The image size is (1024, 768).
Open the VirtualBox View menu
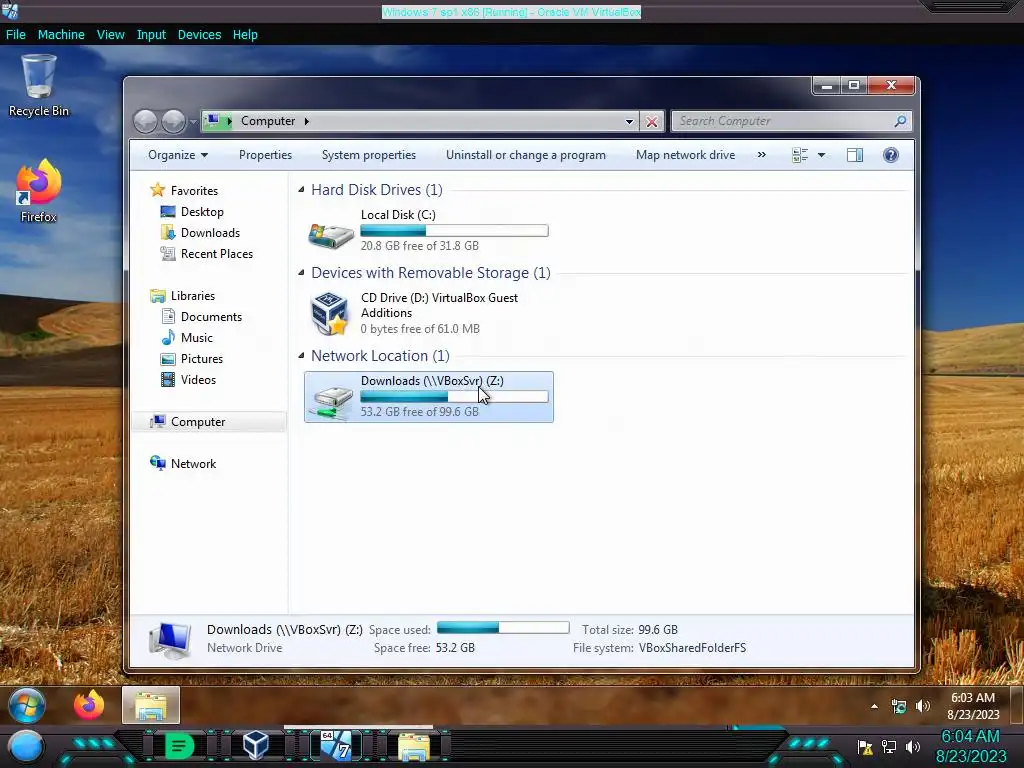point(110,35)
